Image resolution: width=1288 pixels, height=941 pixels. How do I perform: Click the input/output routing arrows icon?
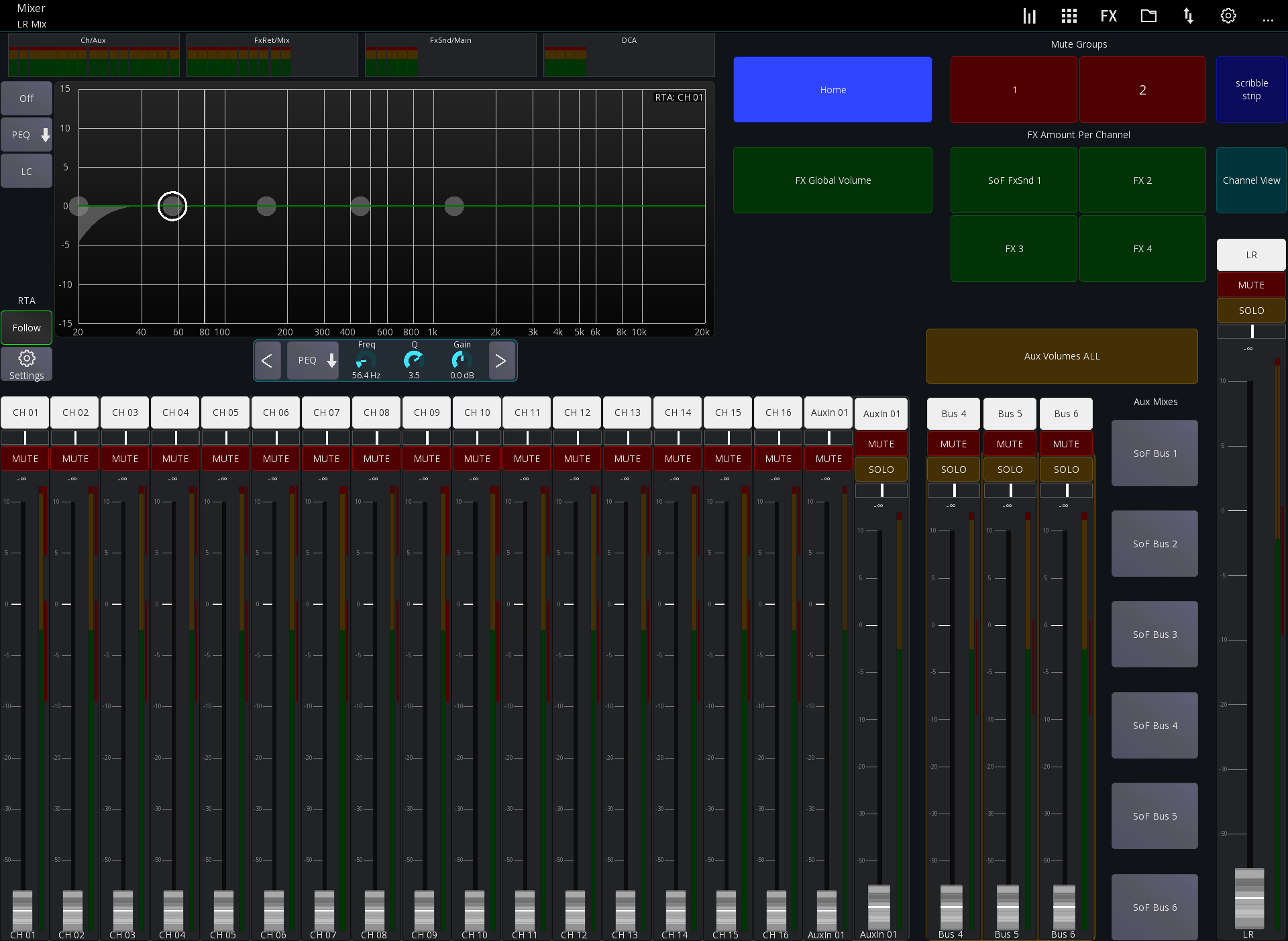[x=1189, y=15]
